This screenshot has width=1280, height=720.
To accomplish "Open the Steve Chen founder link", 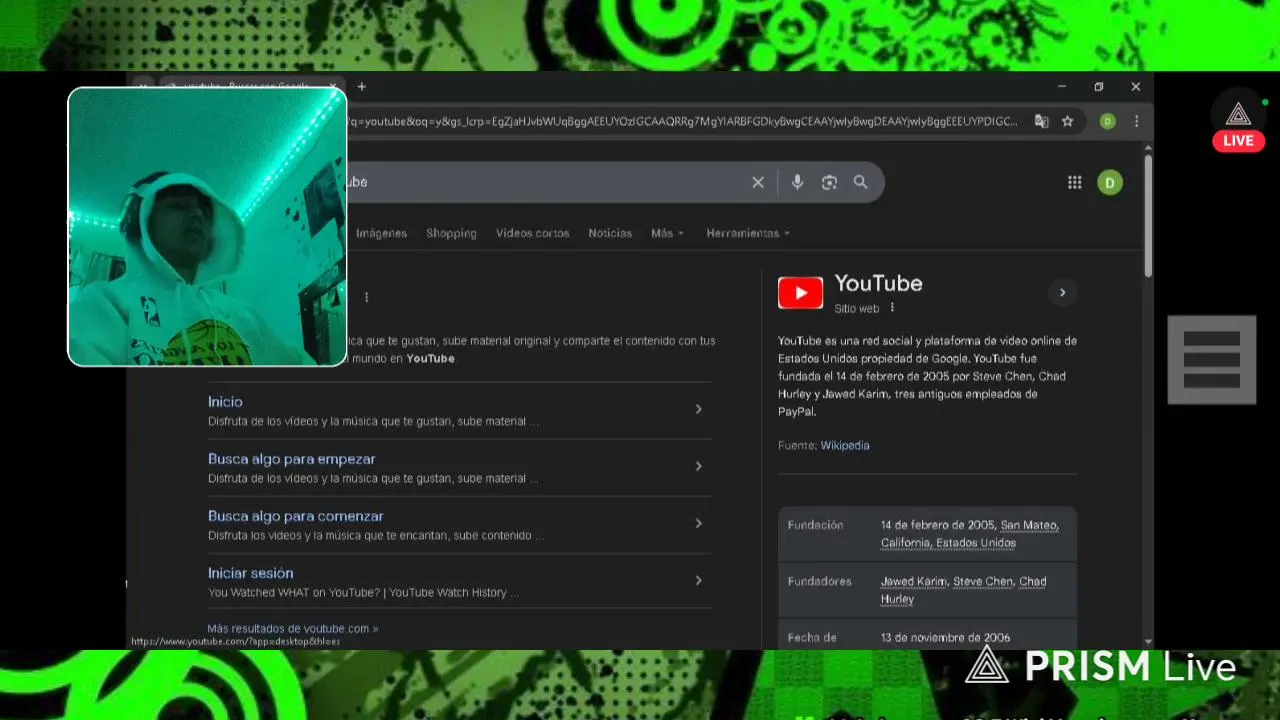I will pos(983,581).
